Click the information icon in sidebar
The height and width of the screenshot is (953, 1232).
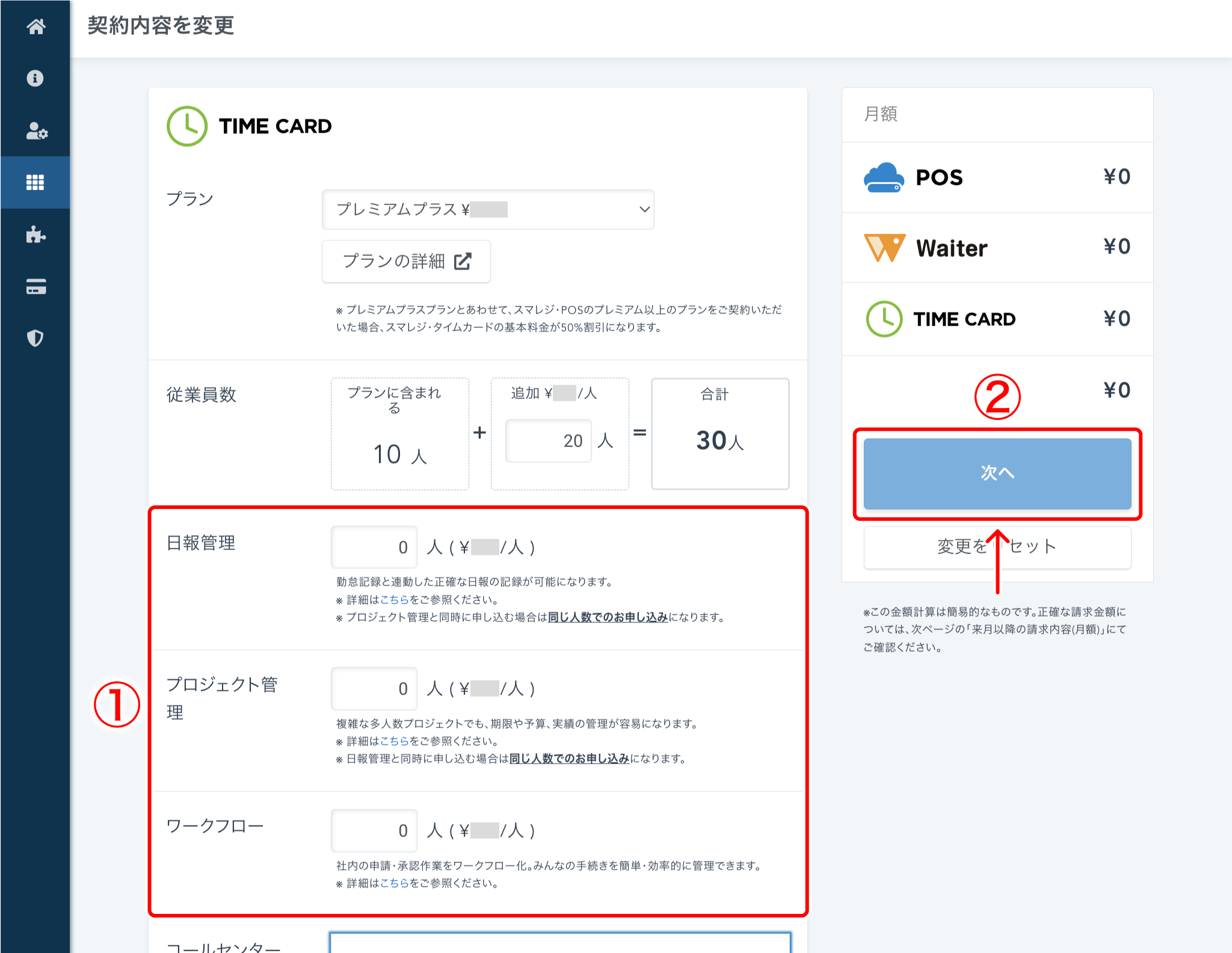click(35, 78)
